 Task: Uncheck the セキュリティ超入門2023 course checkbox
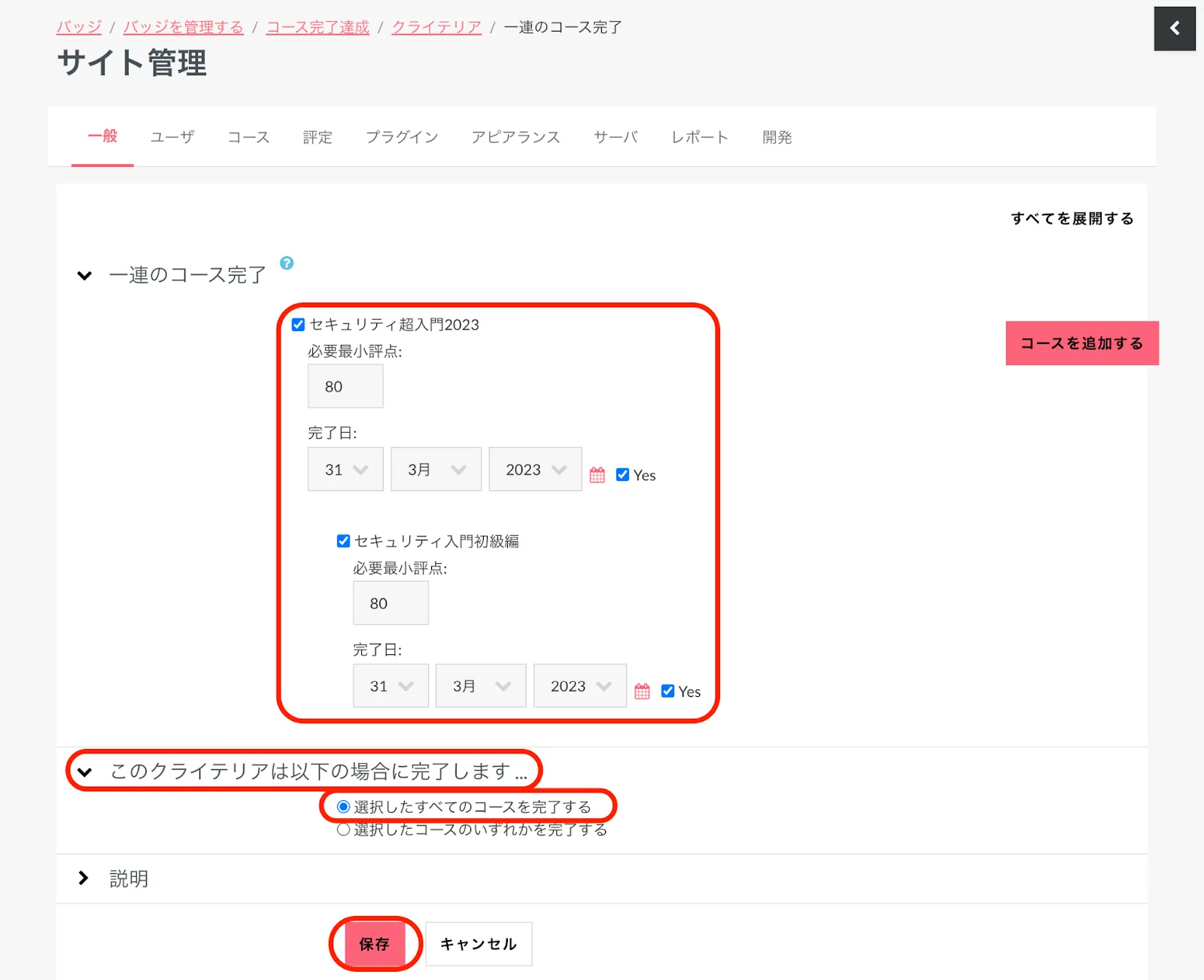(299, 324)
